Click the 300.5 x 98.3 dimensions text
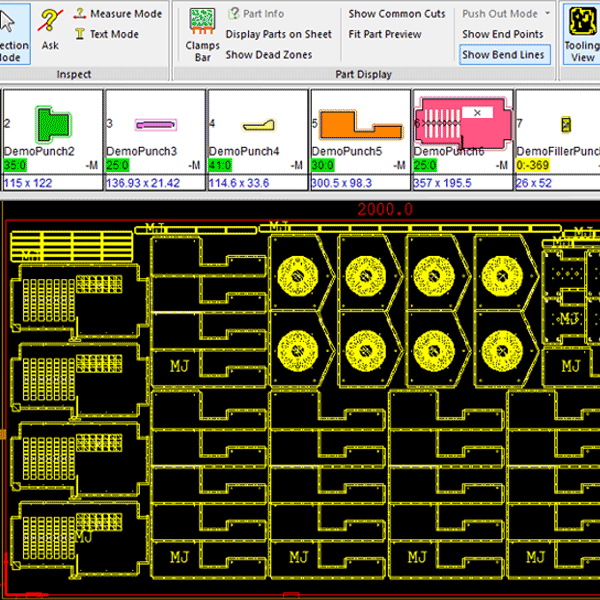The width and height of the screenshot is (600, 600). tap(341, 183)
